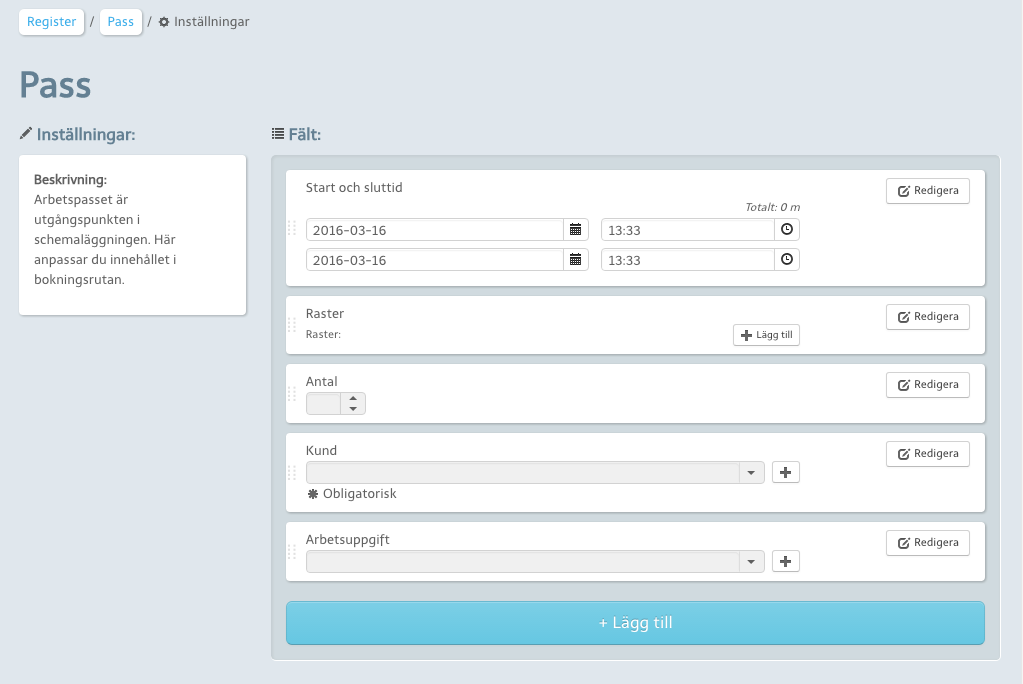The height and width of the screenshot is (684, 1023).
Task: Click the plus button next to Arbetsuppgift
Action: 786,561
